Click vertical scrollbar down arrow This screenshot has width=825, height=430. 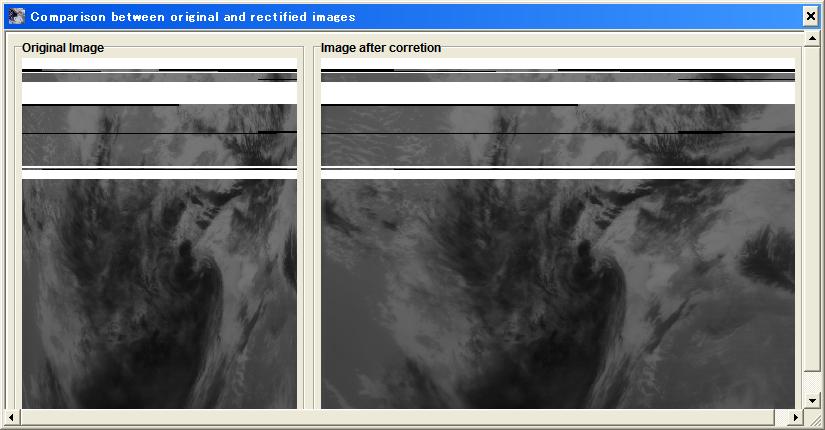(812, 401)
